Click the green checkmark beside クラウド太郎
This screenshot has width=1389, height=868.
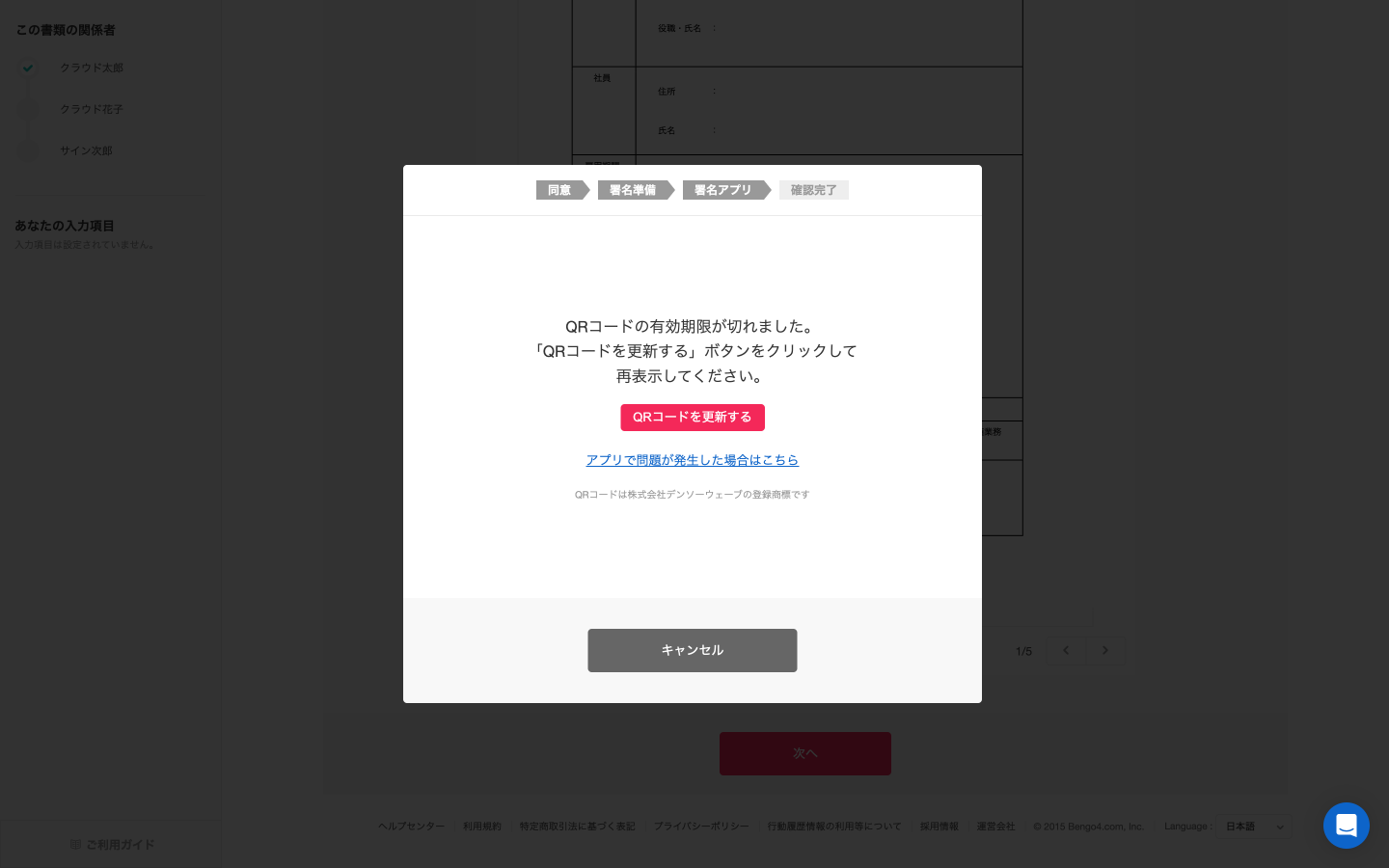28,68
